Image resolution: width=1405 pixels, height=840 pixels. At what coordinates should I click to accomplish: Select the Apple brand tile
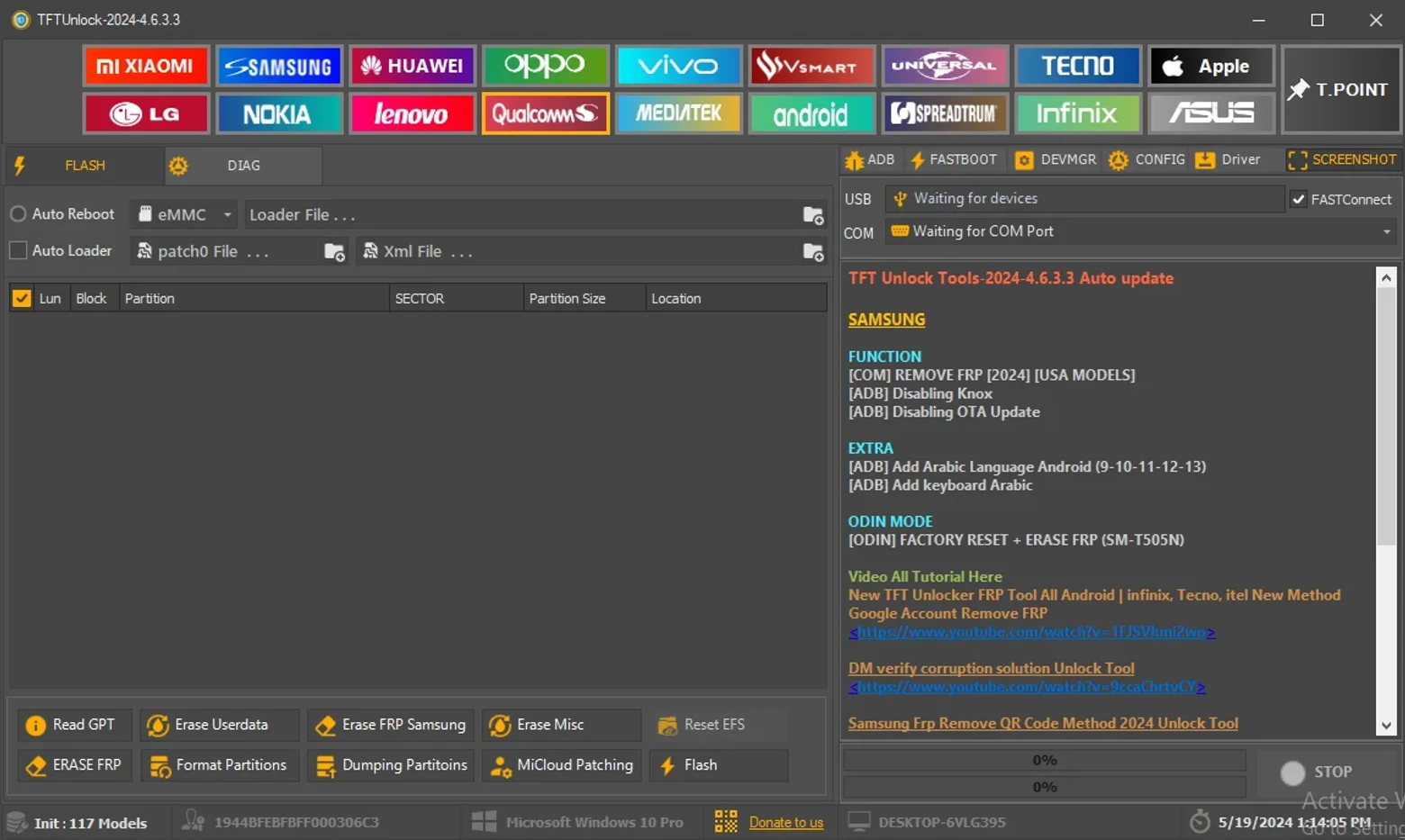click(1211, 66)
